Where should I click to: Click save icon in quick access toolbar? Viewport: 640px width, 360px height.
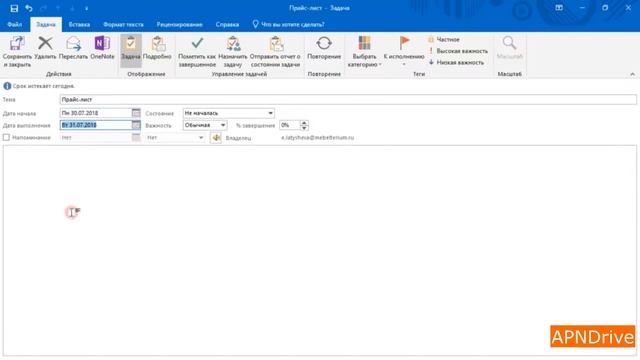(14, 8)
